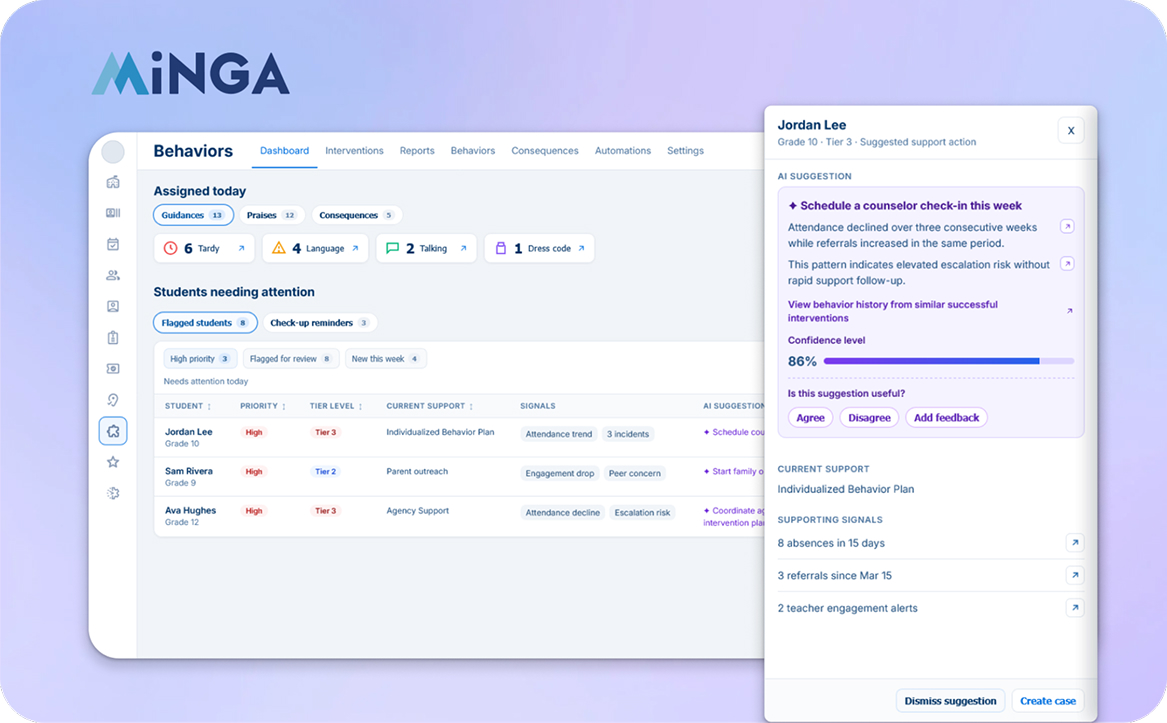Select the Check-up reminders 3 chip
The width and height of the screenshot is (1167, 723).
320,322
